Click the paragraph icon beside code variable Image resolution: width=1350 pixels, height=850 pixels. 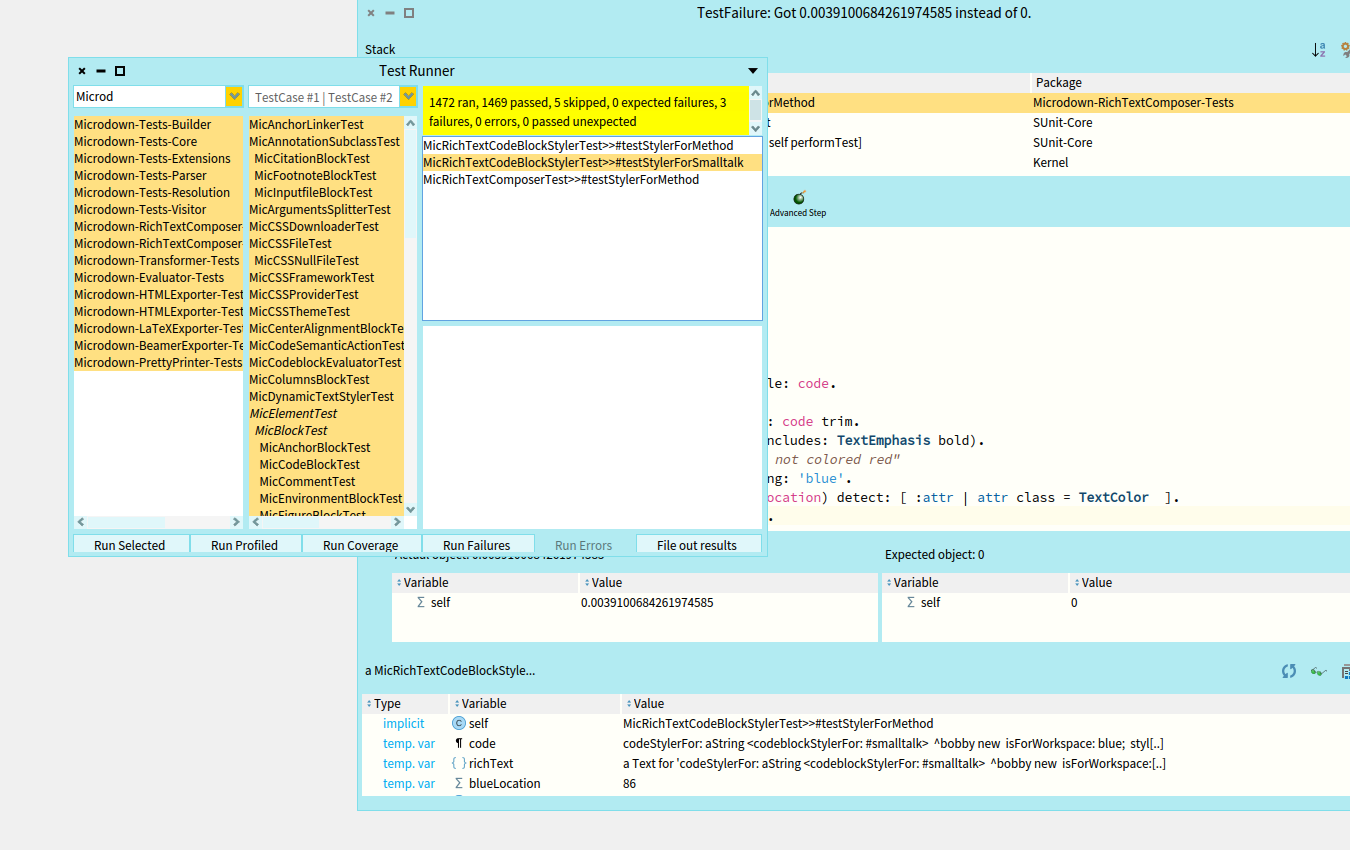click(x=459, y=743)
